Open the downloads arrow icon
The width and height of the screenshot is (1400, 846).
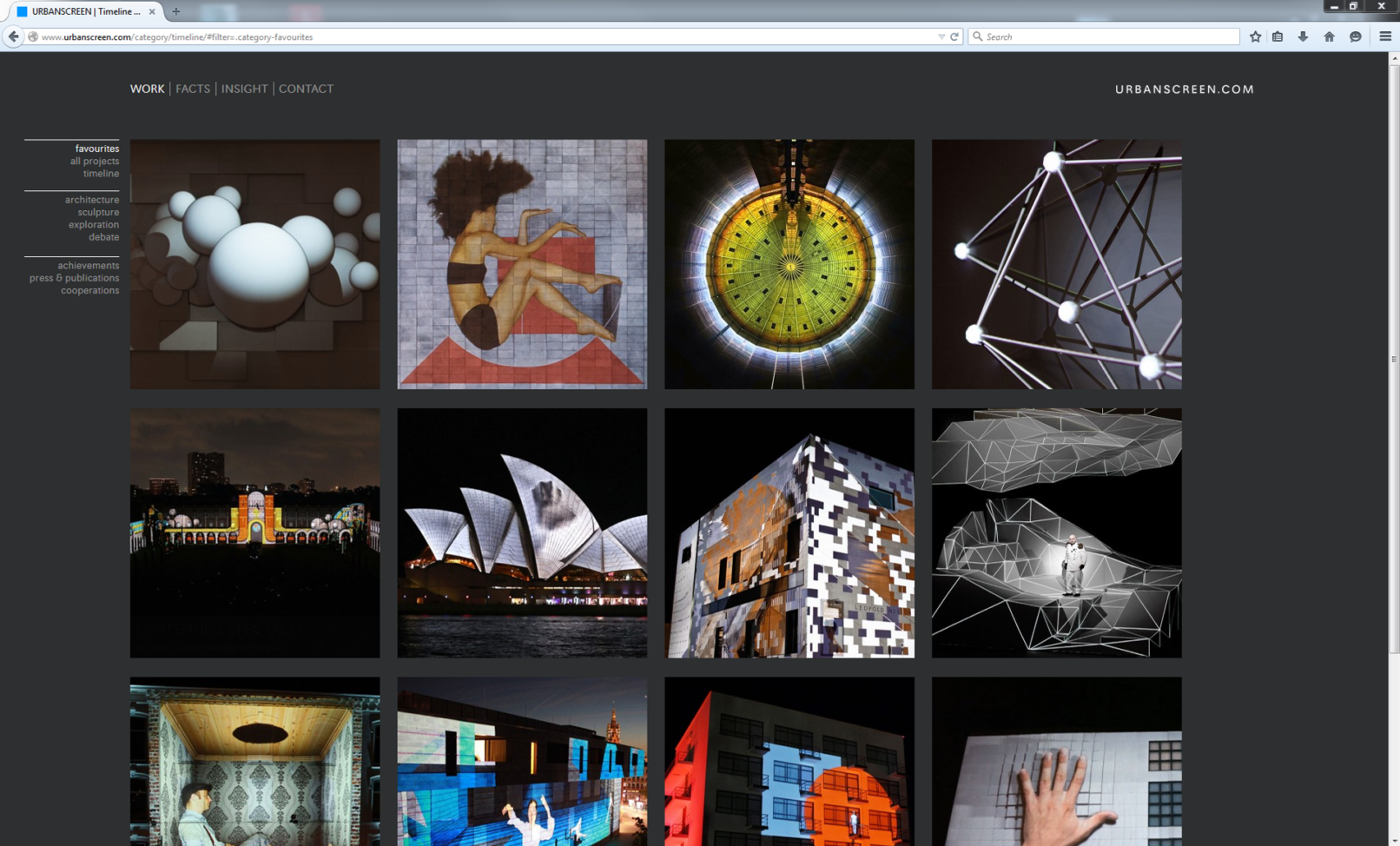(x=1303, y=36)
